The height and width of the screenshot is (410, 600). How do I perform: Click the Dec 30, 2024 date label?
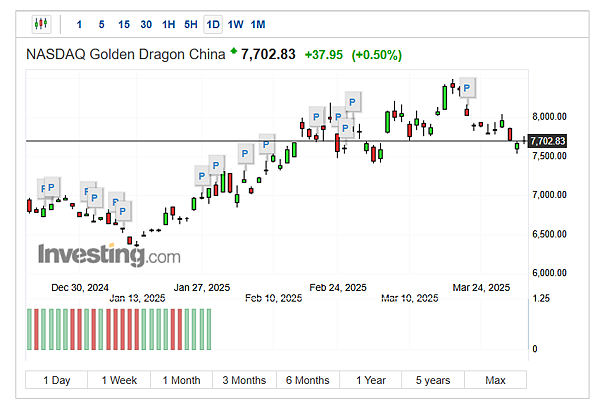click(80, 287)
